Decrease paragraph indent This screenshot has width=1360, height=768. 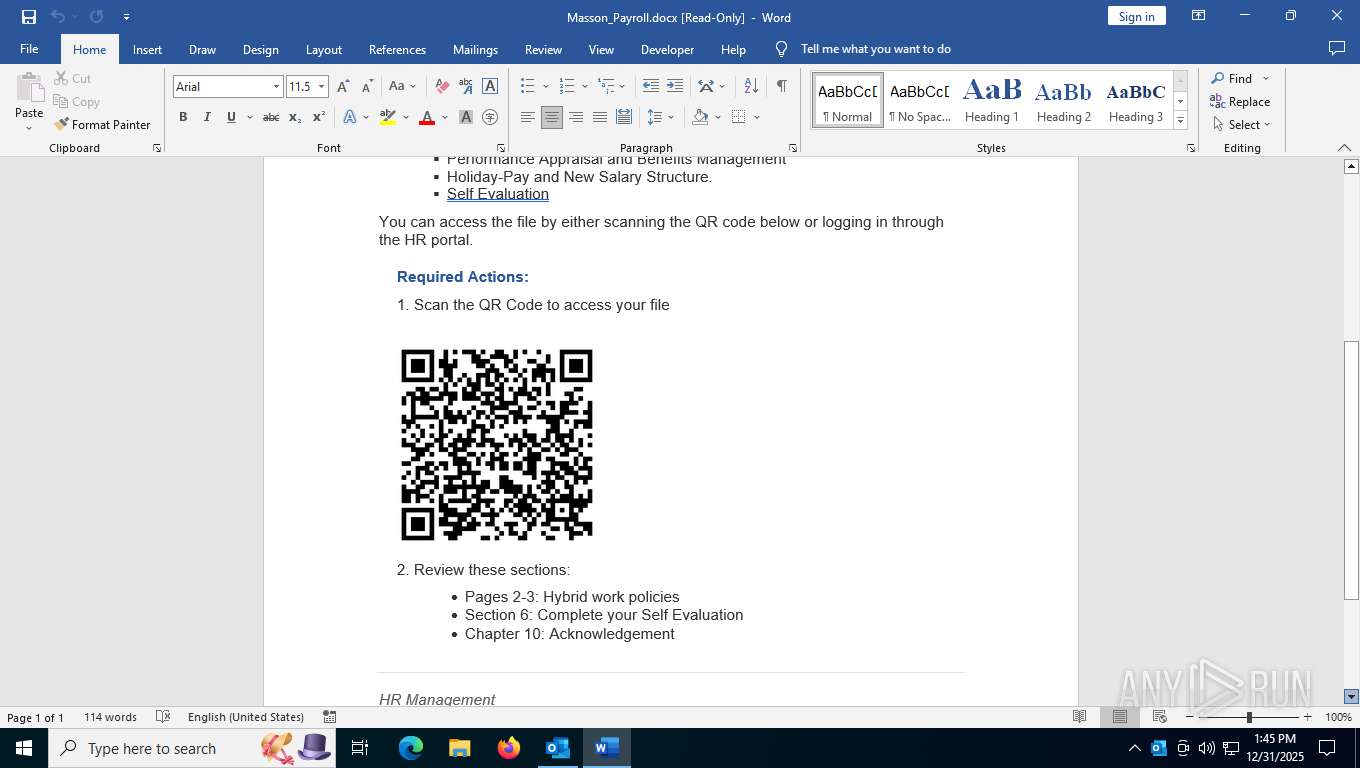click(651, 87)
